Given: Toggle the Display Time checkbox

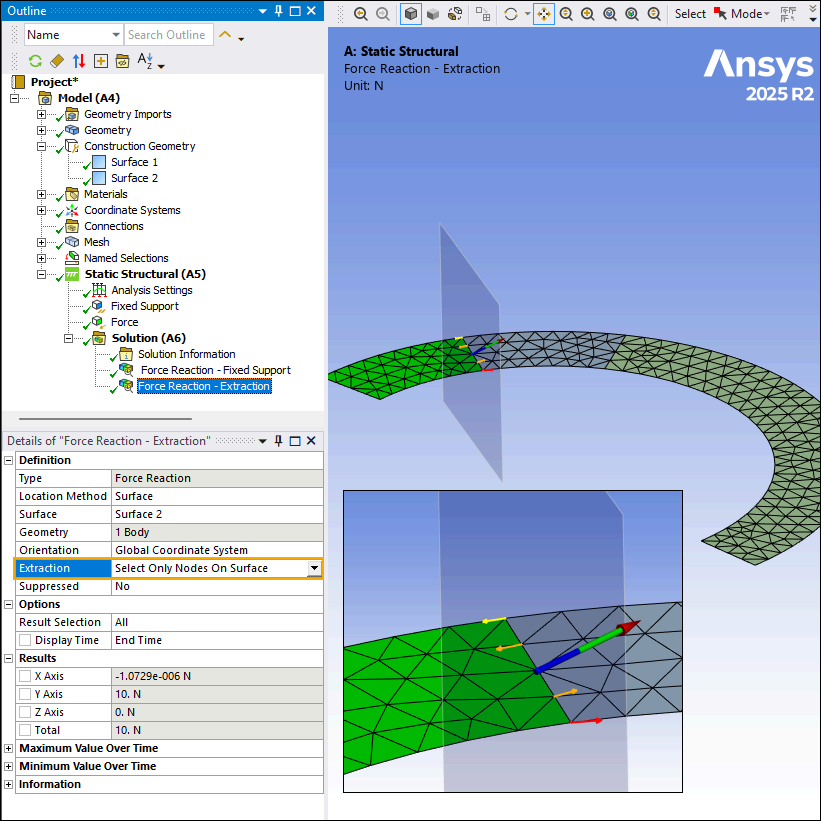Looking at the screenshot, I should tap(25, 640).
